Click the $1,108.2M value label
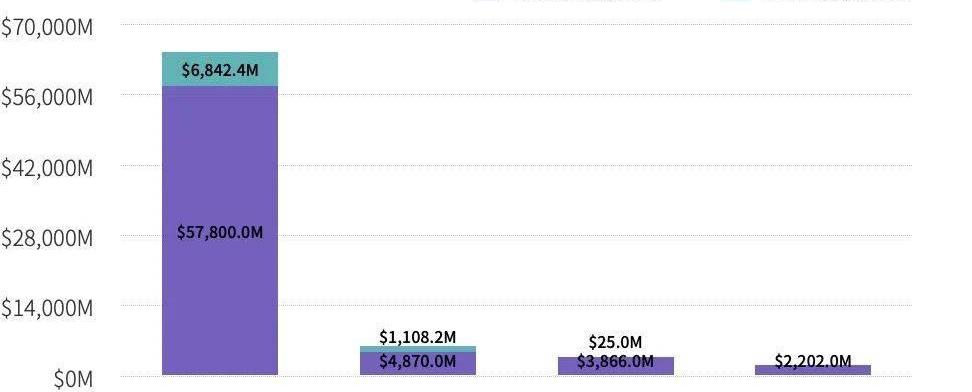Screen dimensions: 972x392 pyautogui.click(x=418, y=337)
